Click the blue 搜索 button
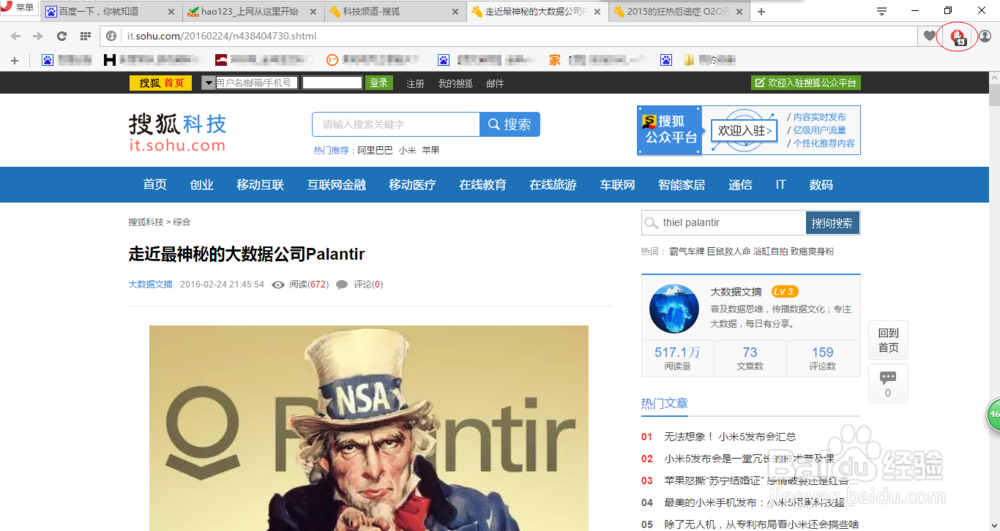 (x=510, y=124)
